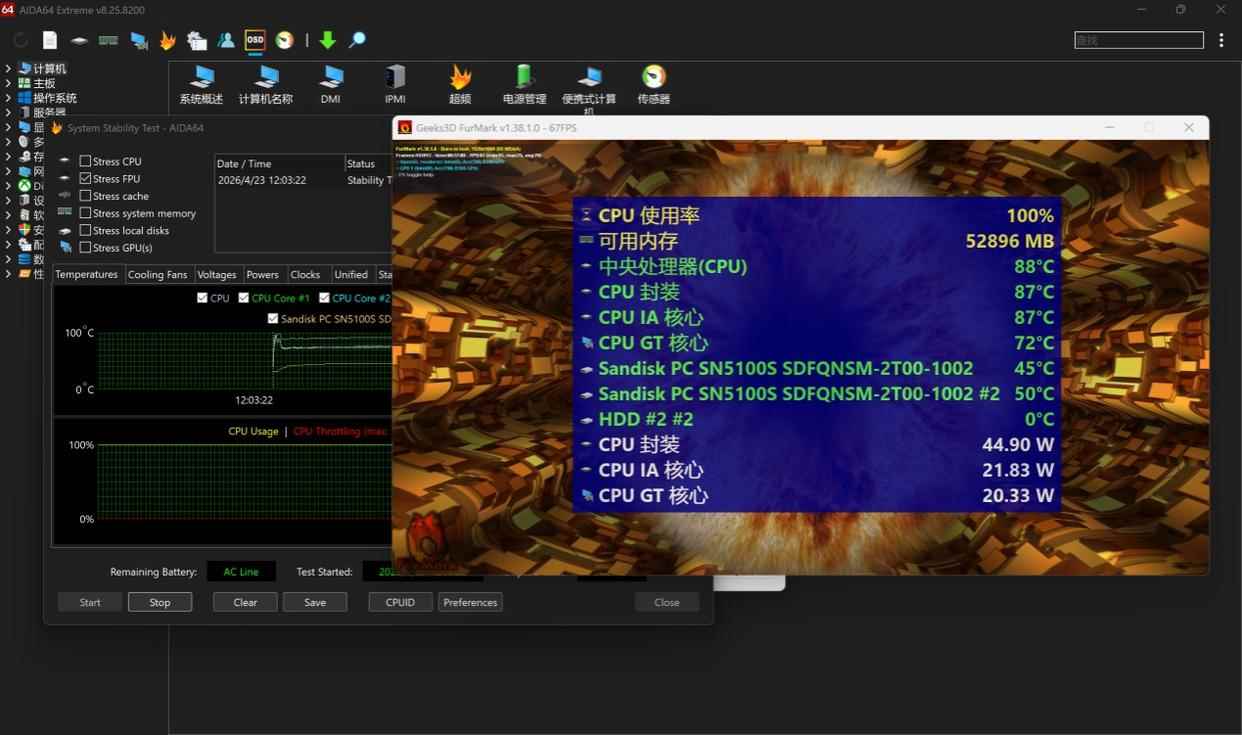Expand the 操作系统 tree node
Screen dimensions: 1242x735
point(8,98)
